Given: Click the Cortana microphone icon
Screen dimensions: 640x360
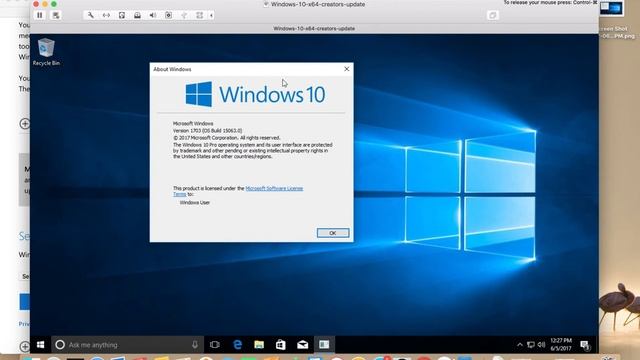Looking at the screenshot, I should pos(195,345).
